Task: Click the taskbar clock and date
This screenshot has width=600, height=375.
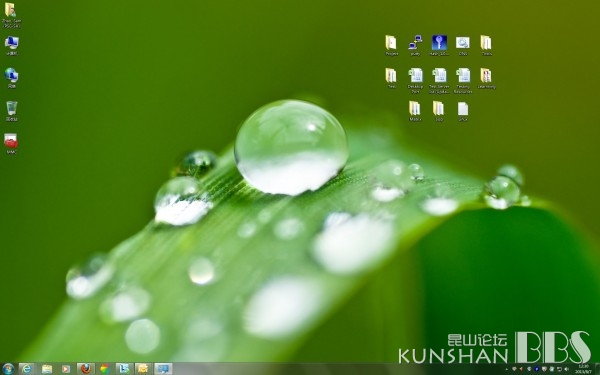Action: click(584, 369)
